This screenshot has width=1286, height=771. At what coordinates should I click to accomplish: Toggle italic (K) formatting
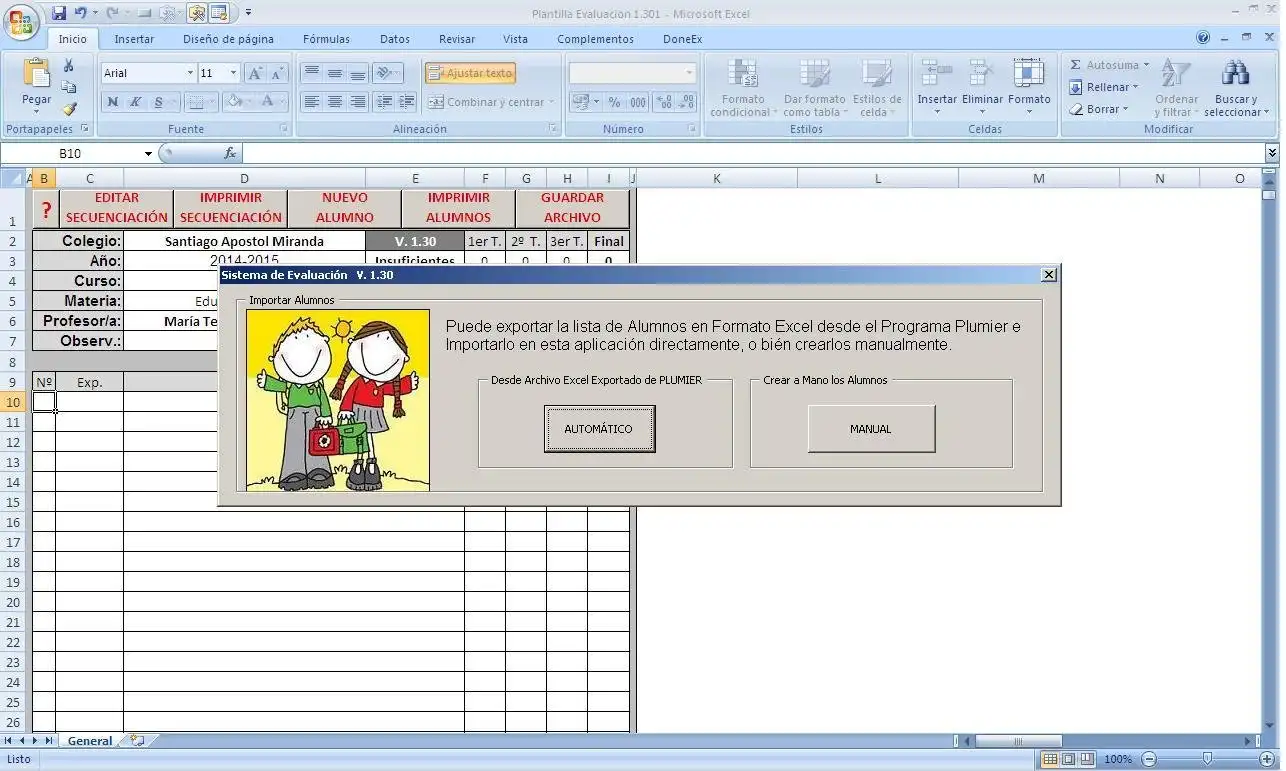point(135,101)
